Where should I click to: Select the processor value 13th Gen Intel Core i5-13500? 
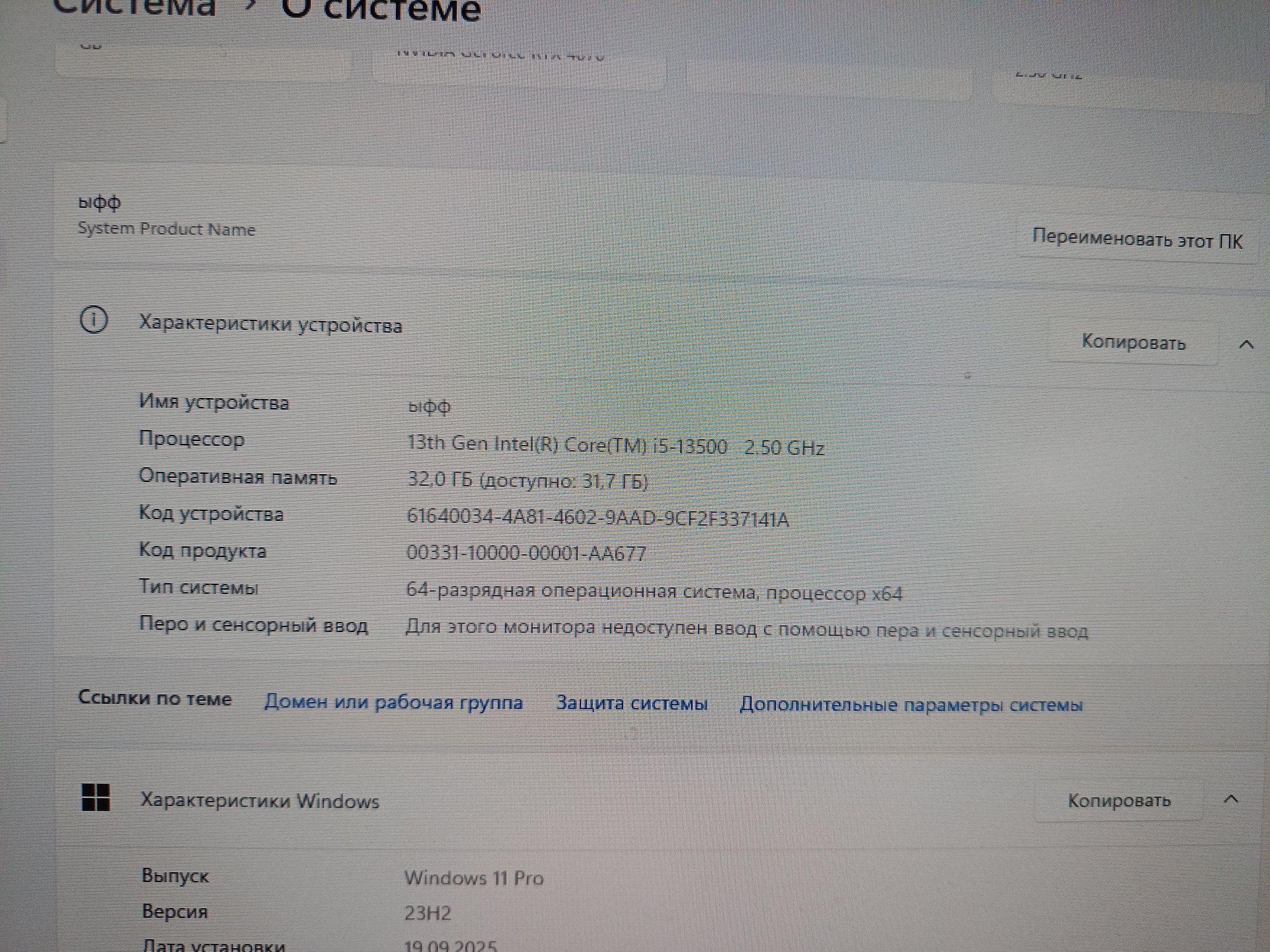pyautogui.click(x=615, y=446)
